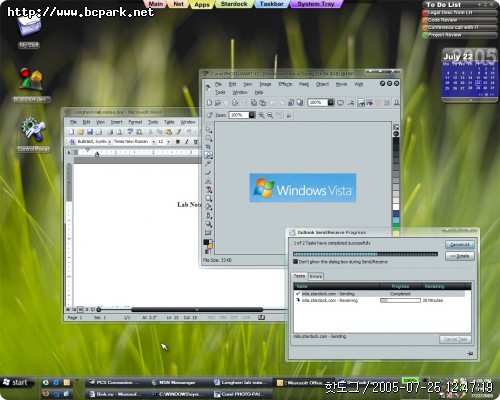Click the Project Review to-do item

point(459,35)
